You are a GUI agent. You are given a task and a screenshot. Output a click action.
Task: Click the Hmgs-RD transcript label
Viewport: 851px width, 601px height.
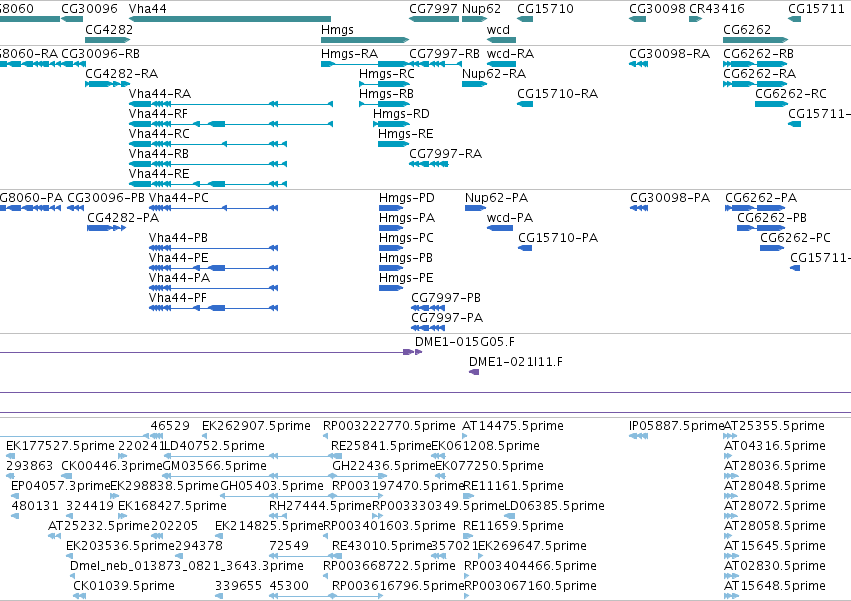(x=401, y=114)
